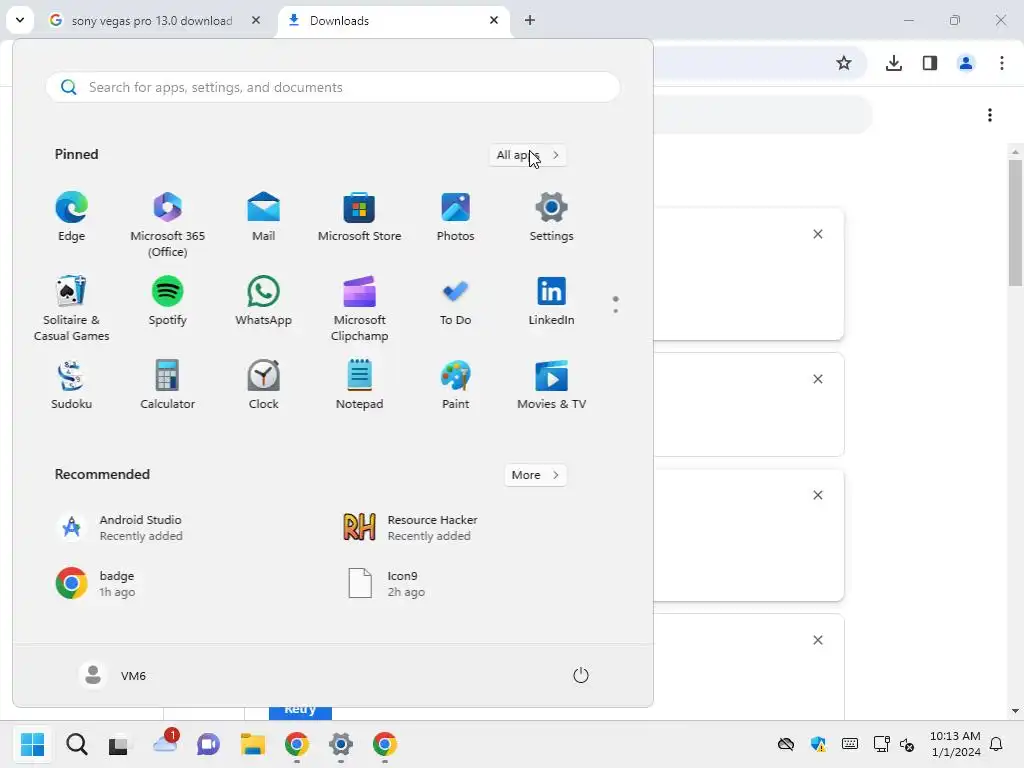Open the Clock app
This screenshot has width=1024, height=768.
[x=263, y=385]
